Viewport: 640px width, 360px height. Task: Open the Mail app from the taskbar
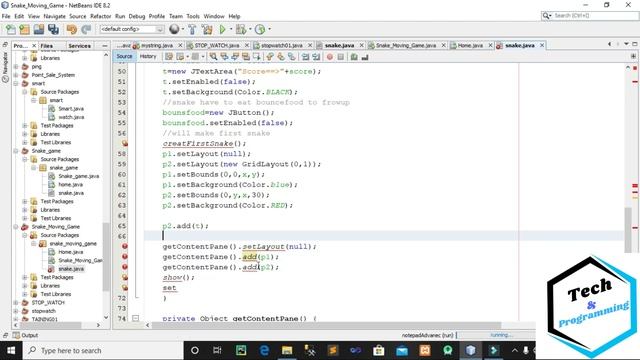402,350
